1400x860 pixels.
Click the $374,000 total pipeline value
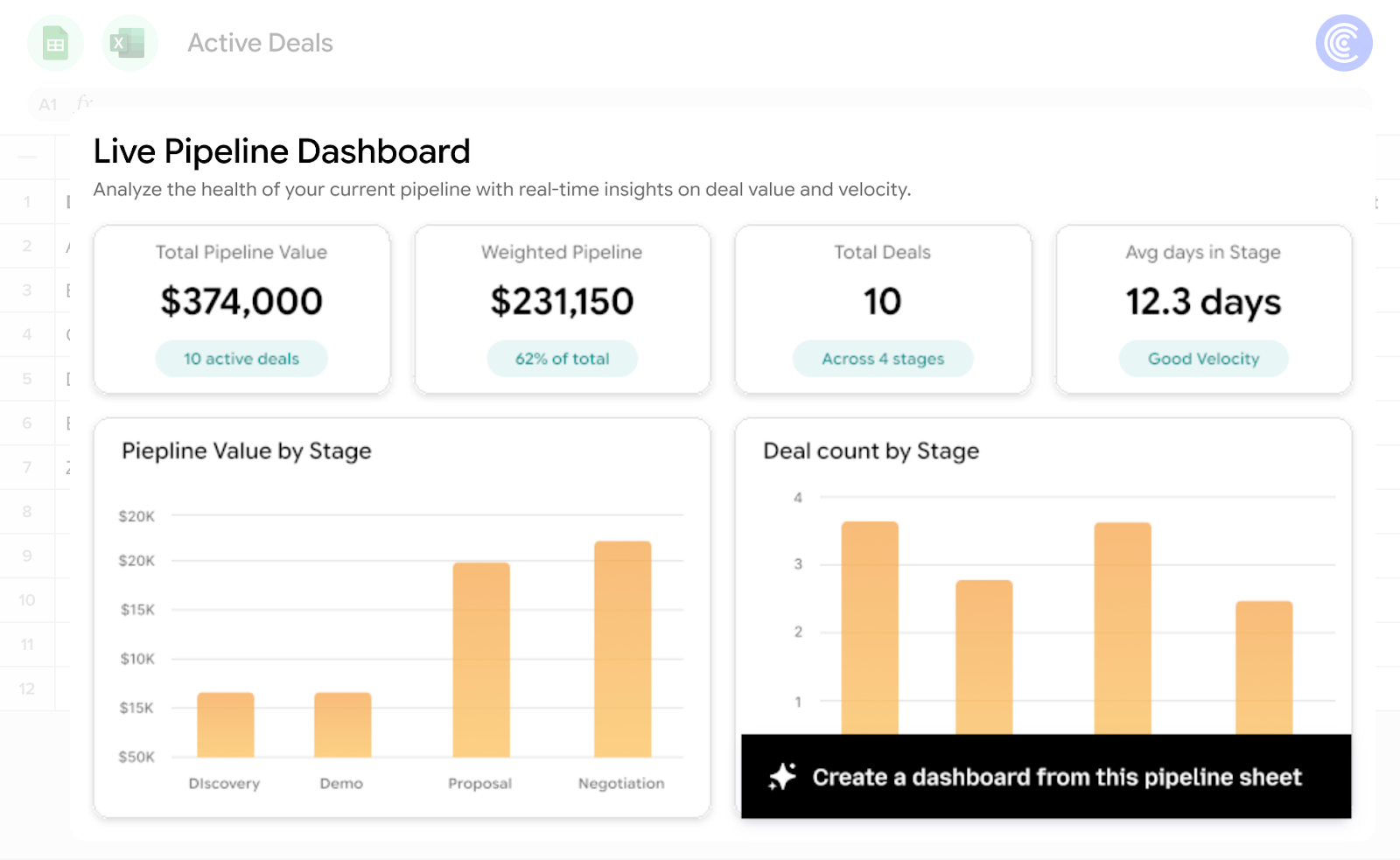(x=241, y=302)
